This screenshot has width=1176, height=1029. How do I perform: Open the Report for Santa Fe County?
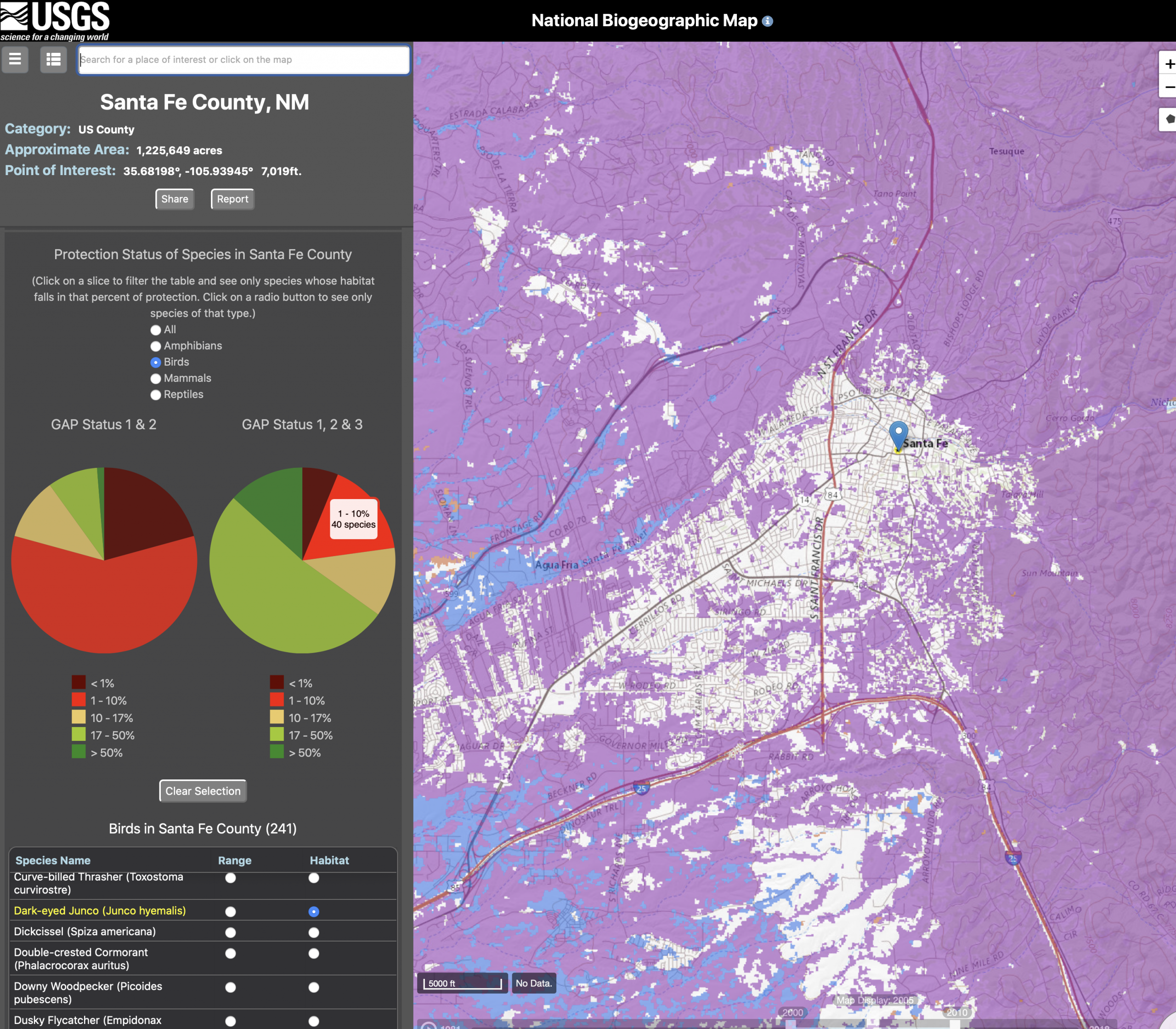pyautogui.click(x=232, y=199)
